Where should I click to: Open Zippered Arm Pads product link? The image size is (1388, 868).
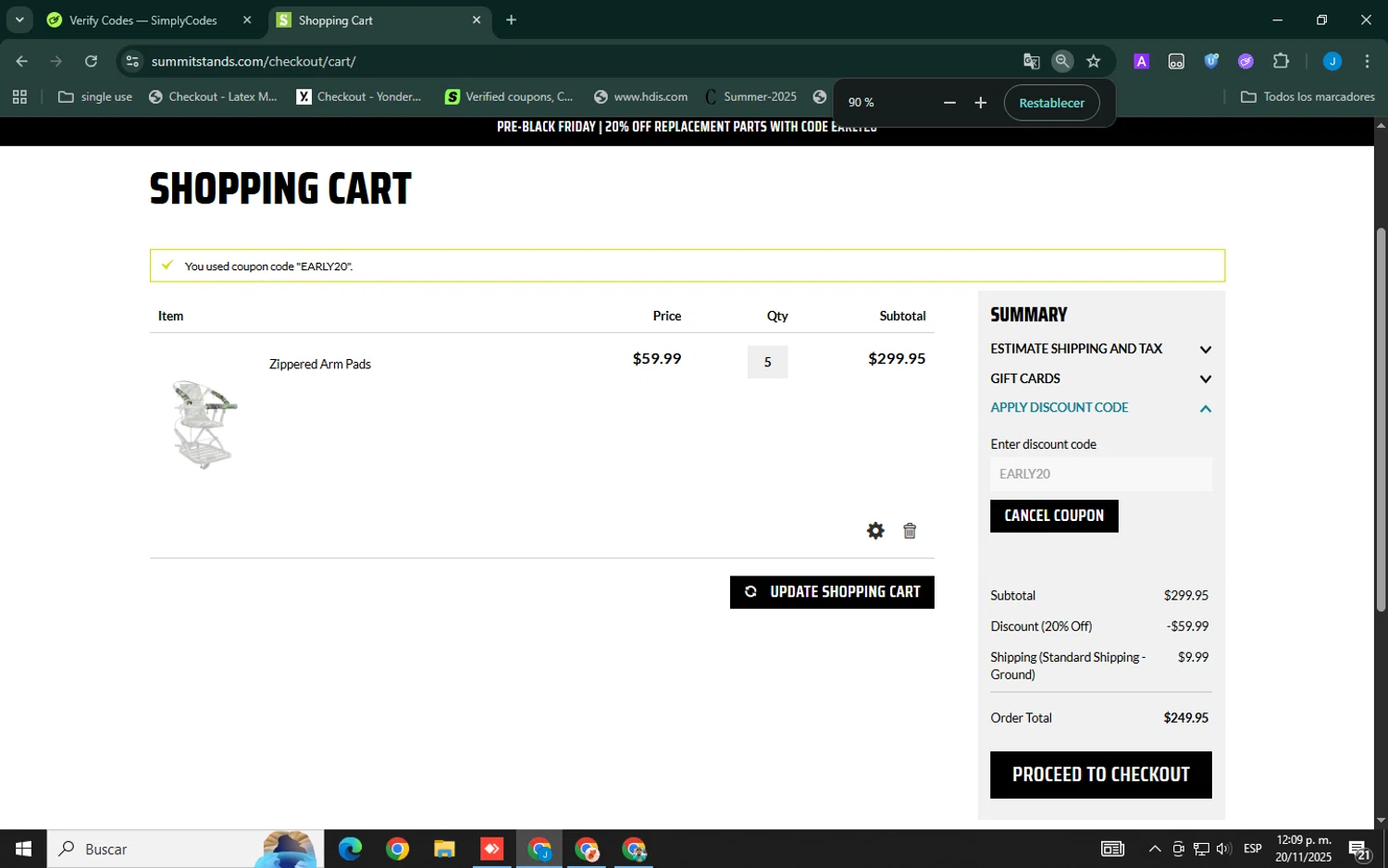(x=320, y=365)
